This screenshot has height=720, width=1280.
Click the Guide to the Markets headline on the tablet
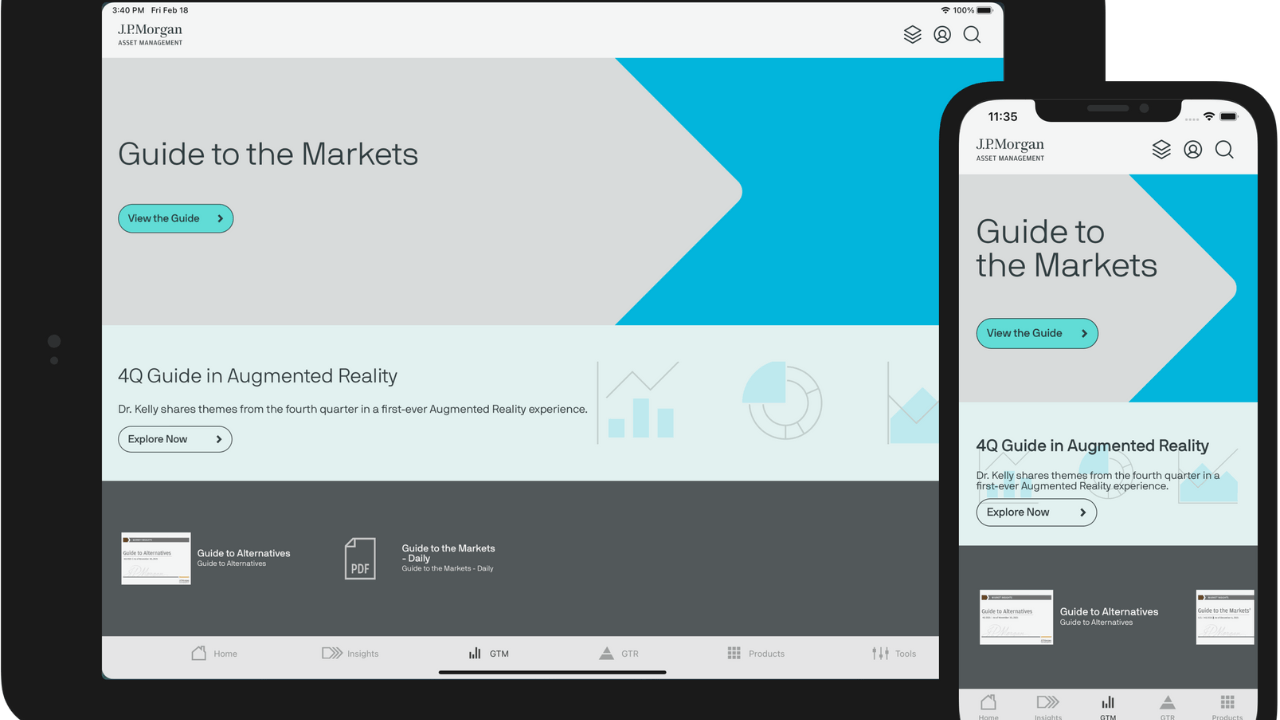click(268, 154)
